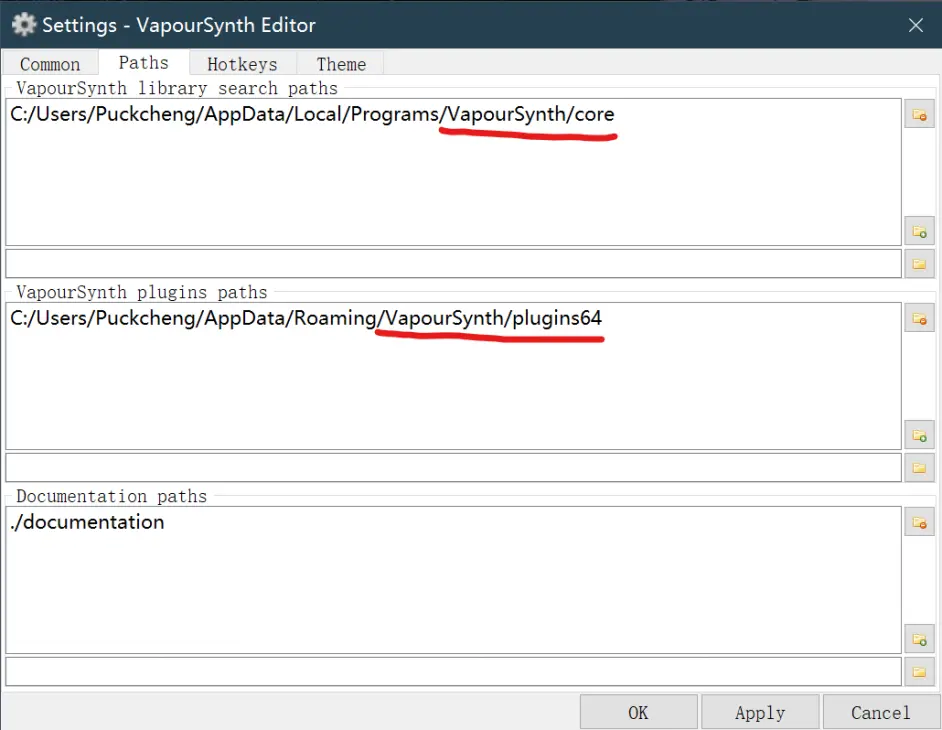
Task: Browse for a plugins path folder
Action: tap(919, 467)
